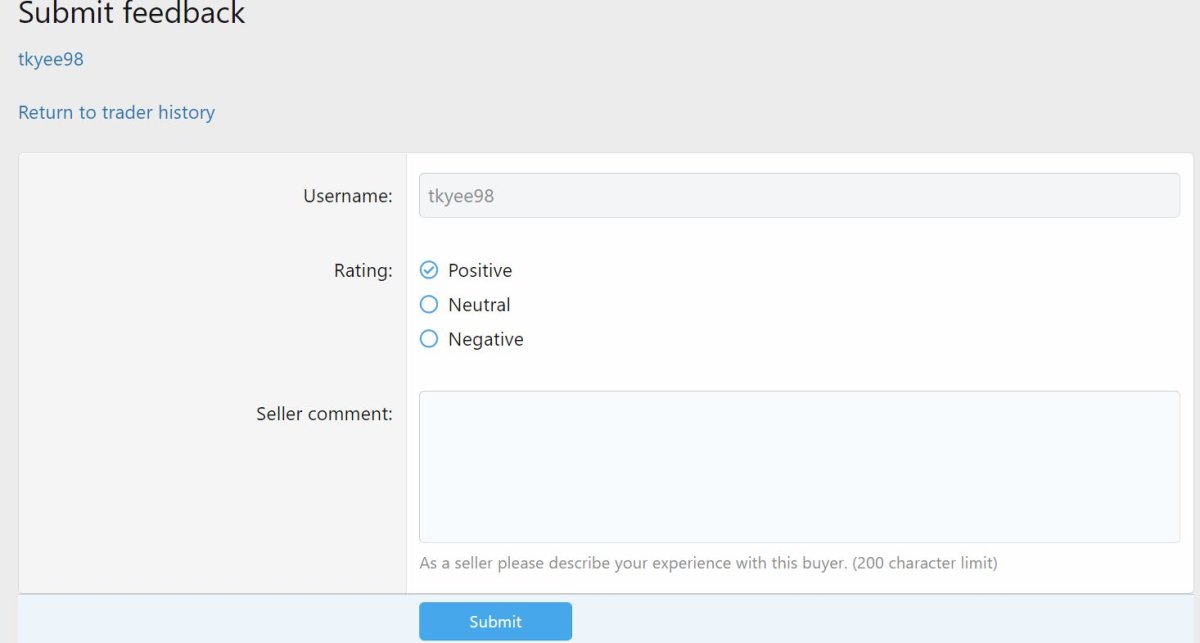Click the 200 character limit hint text
1200x643 pixels.
(x=708, y=563)
